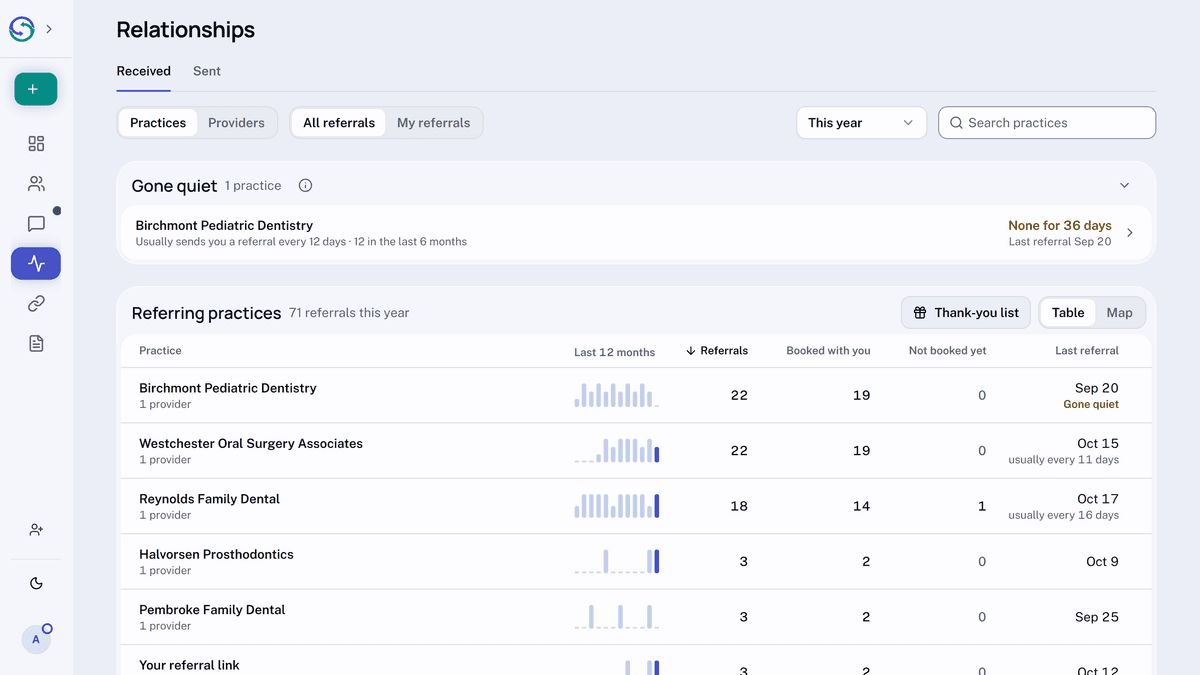Viewport: 1200px width, 675px height.
Task: Sort by the Referrals column
Action: [x=717, y=351]
